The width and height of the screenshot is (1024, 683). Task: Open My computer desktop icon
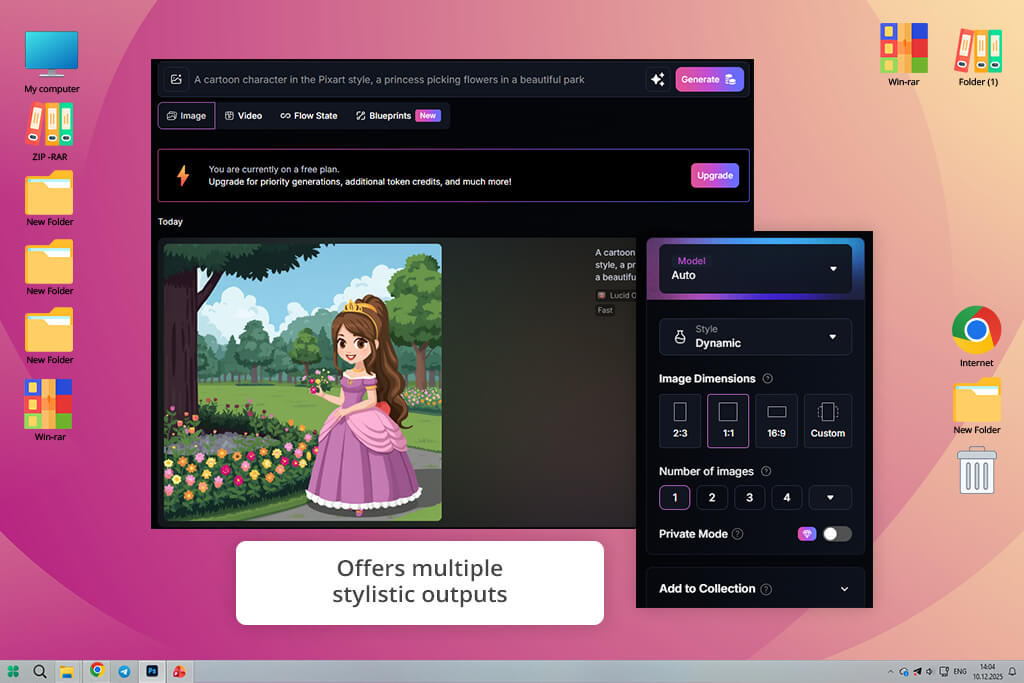click(52, 62)
